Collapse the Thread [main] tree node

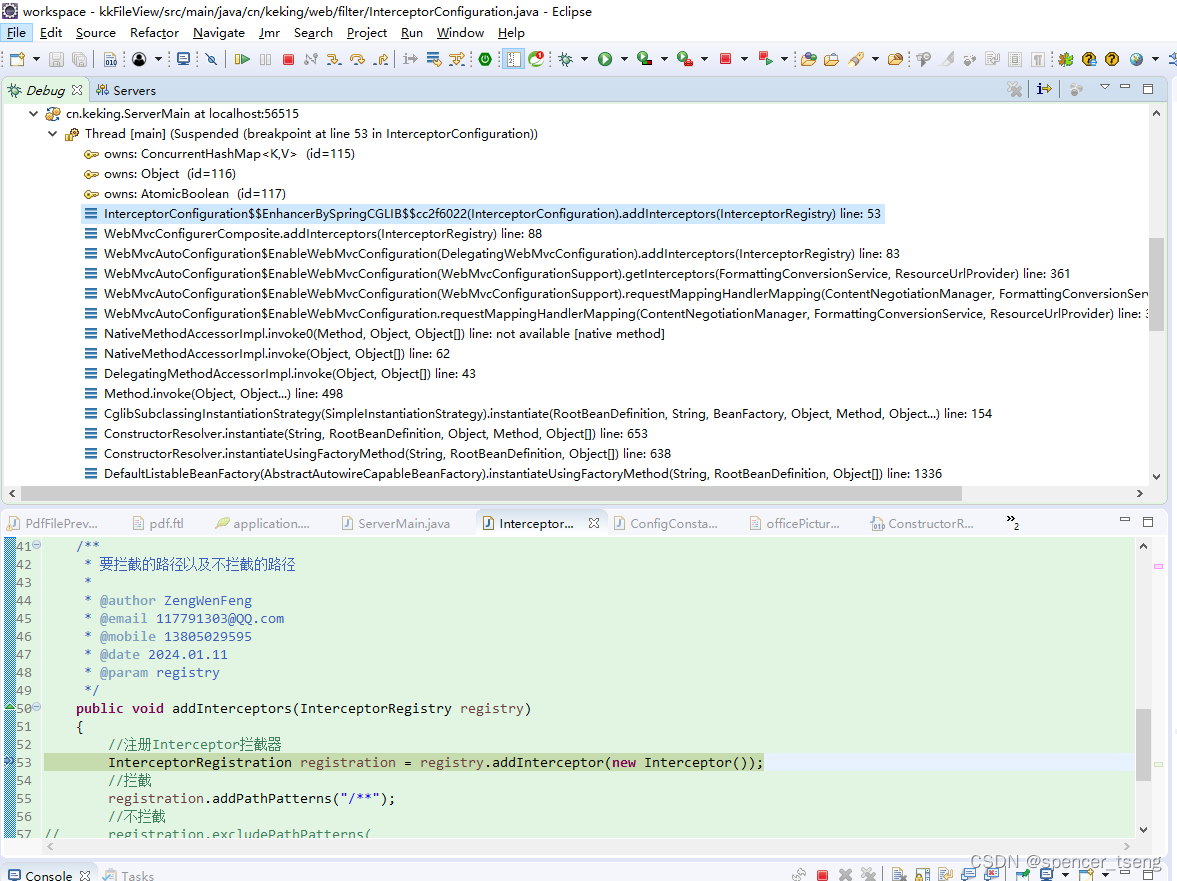click(52, 133)
